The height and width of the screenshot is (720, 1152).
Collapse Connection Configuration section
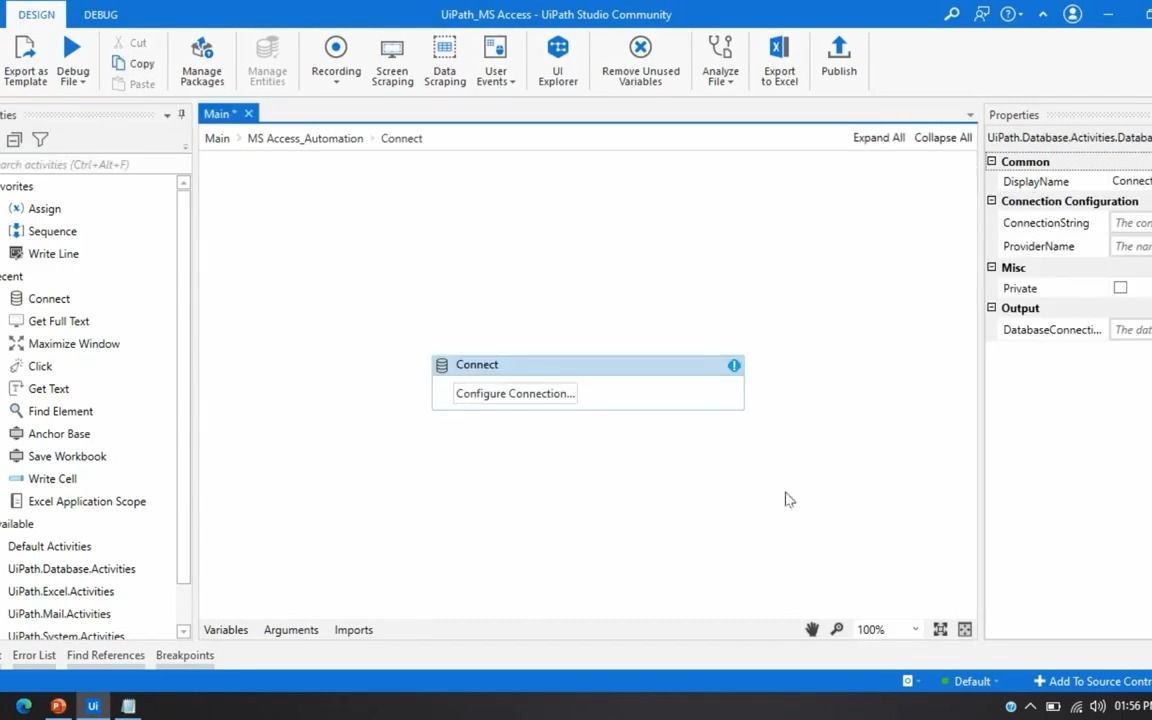pyautogui.click(x=991, y=201)
